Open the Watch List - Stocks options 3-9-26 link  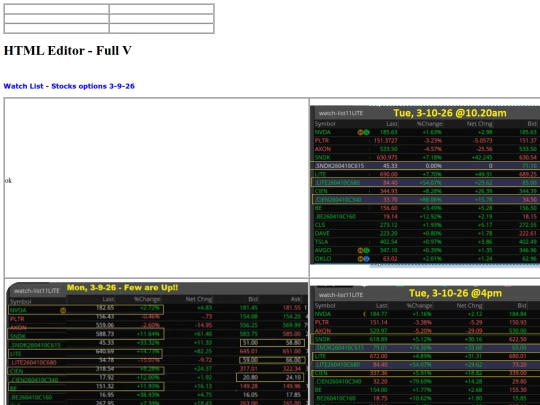pos(69,86)
